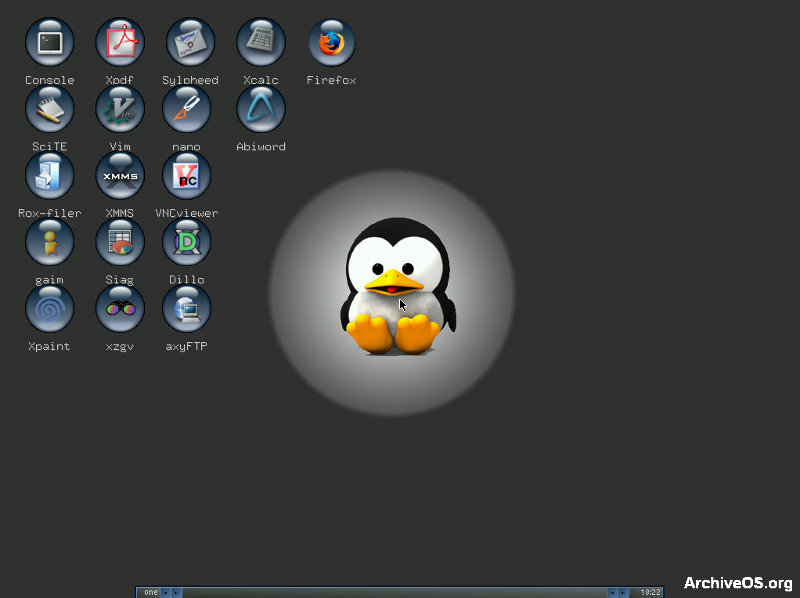Open the Siag spreadsheet icon
The width and height of the screenshot is (800, 598).
click(x=120, y=242)
